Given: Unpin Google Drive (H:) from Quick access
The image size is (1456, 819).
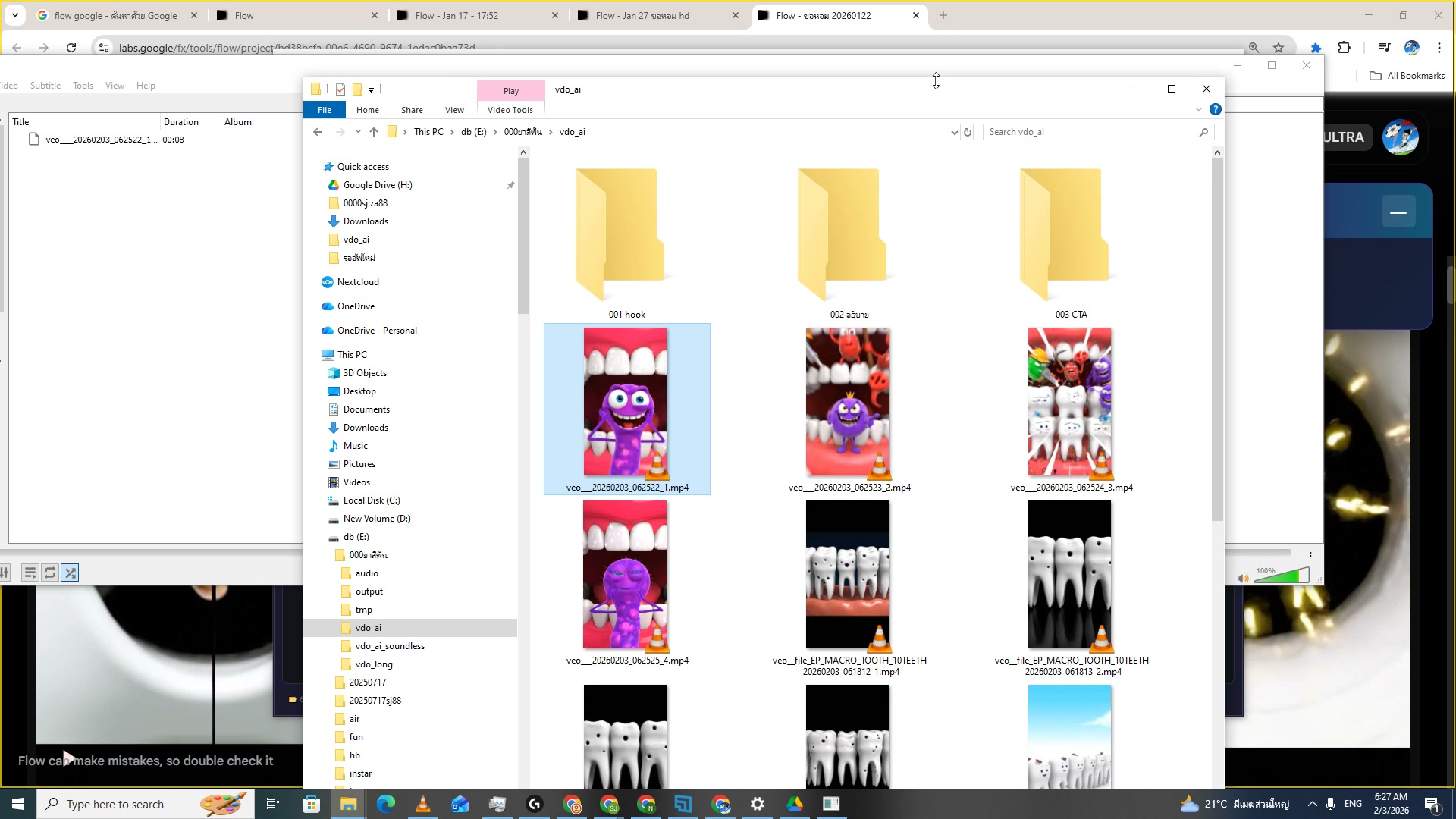Looking at the screenshot, I should point(511,185).
